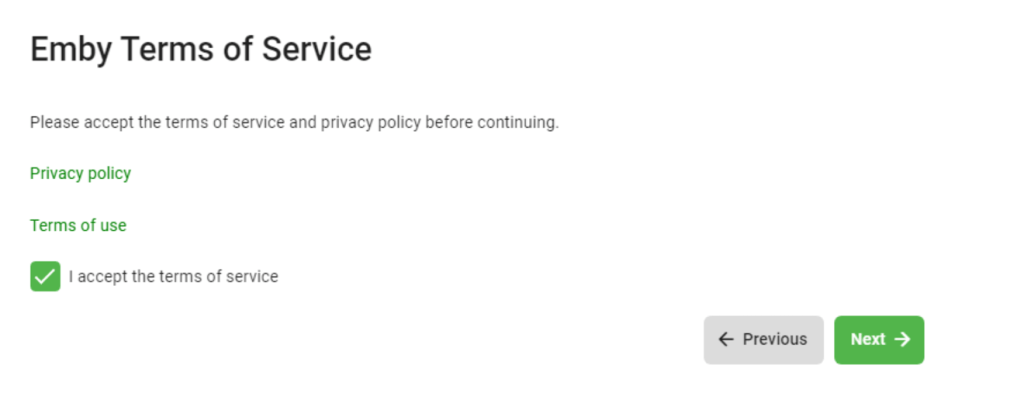View Emby's privacy policy page
This screenshot has height=403, width=1024.
tap(80, 173)
